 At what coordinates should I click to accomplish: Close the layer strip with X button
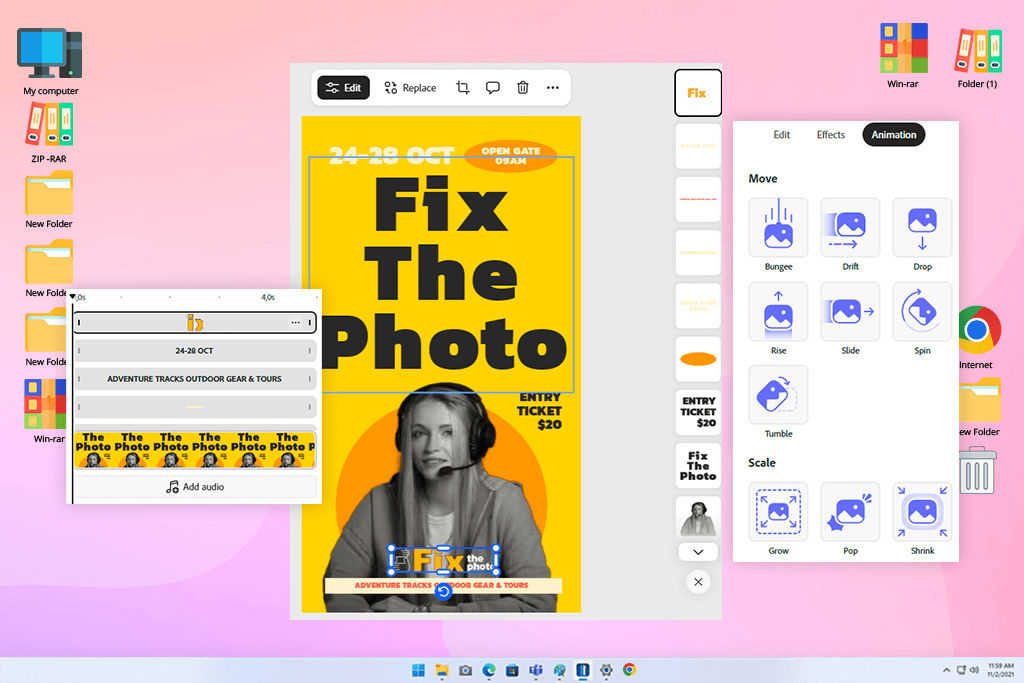point(698,582)
